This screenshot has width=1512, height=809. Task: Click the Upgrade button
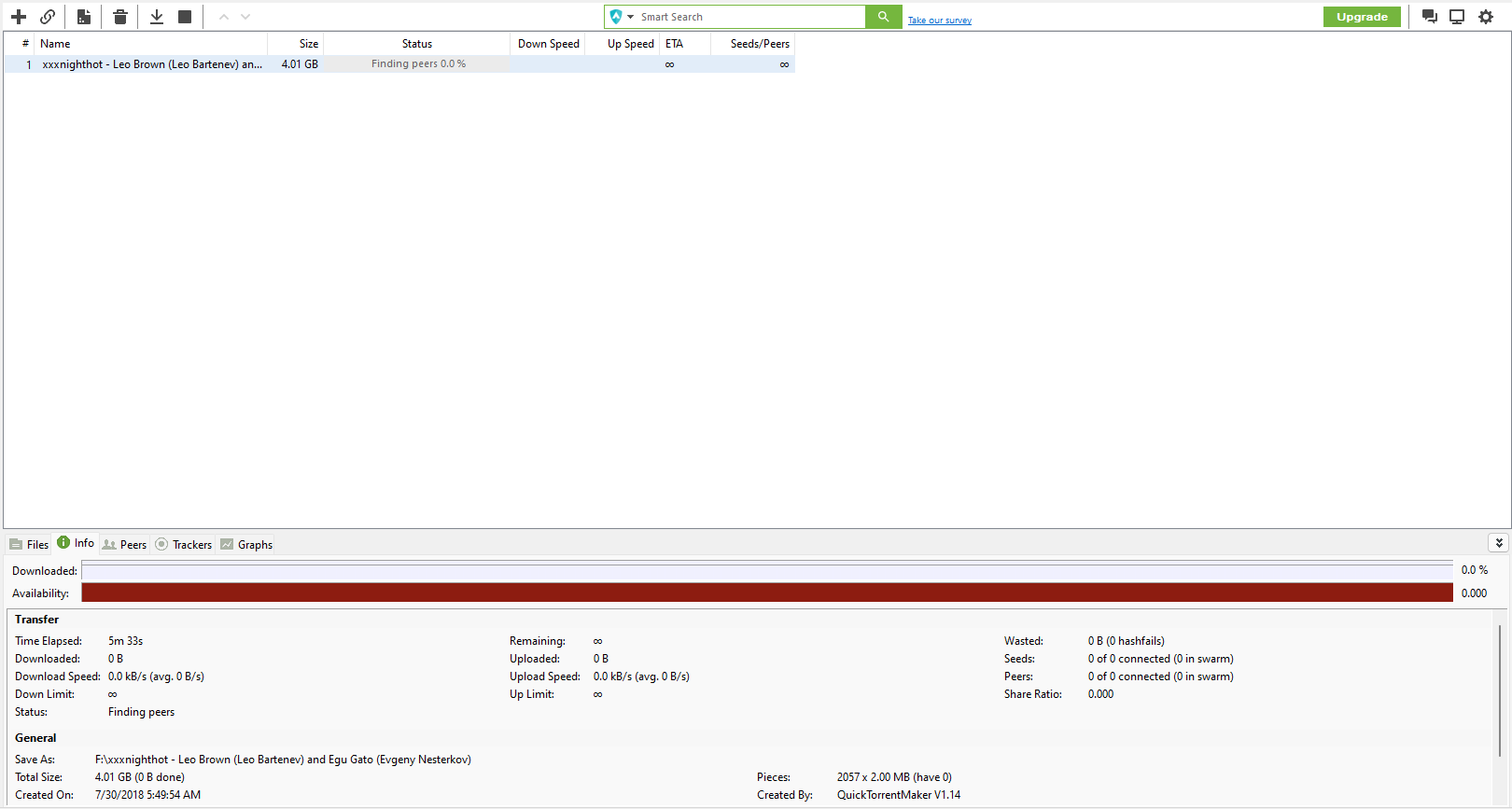(1362, 17)
